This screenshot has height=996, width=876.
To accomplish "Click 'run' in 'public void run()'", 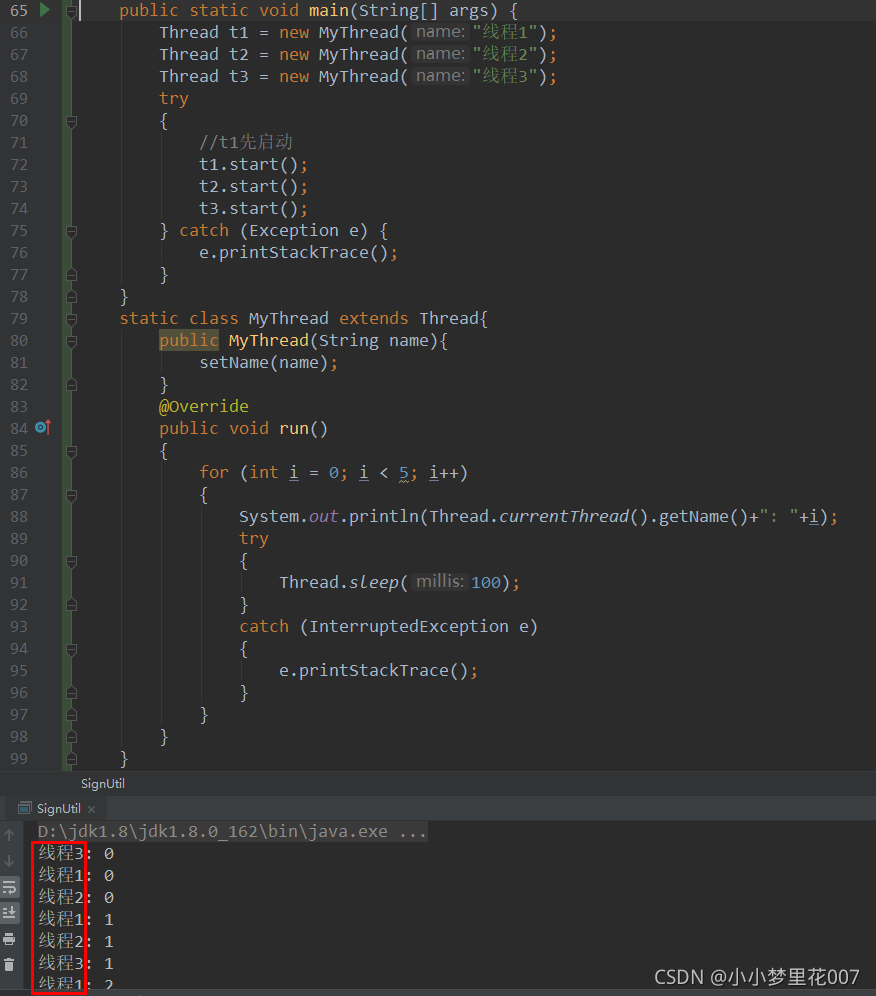I will [294, 429].
